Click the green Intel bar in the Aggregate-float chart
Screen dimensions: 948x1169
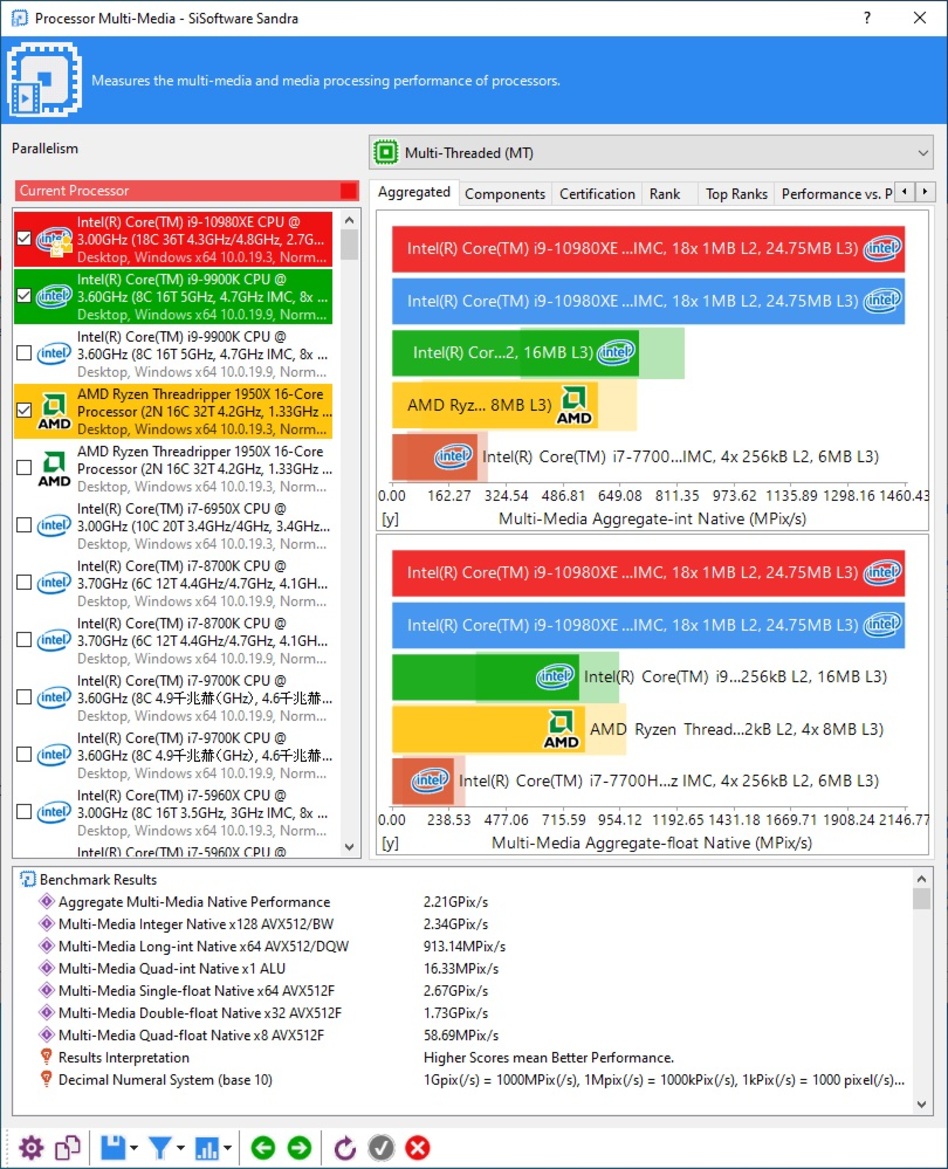click(485, 676)
